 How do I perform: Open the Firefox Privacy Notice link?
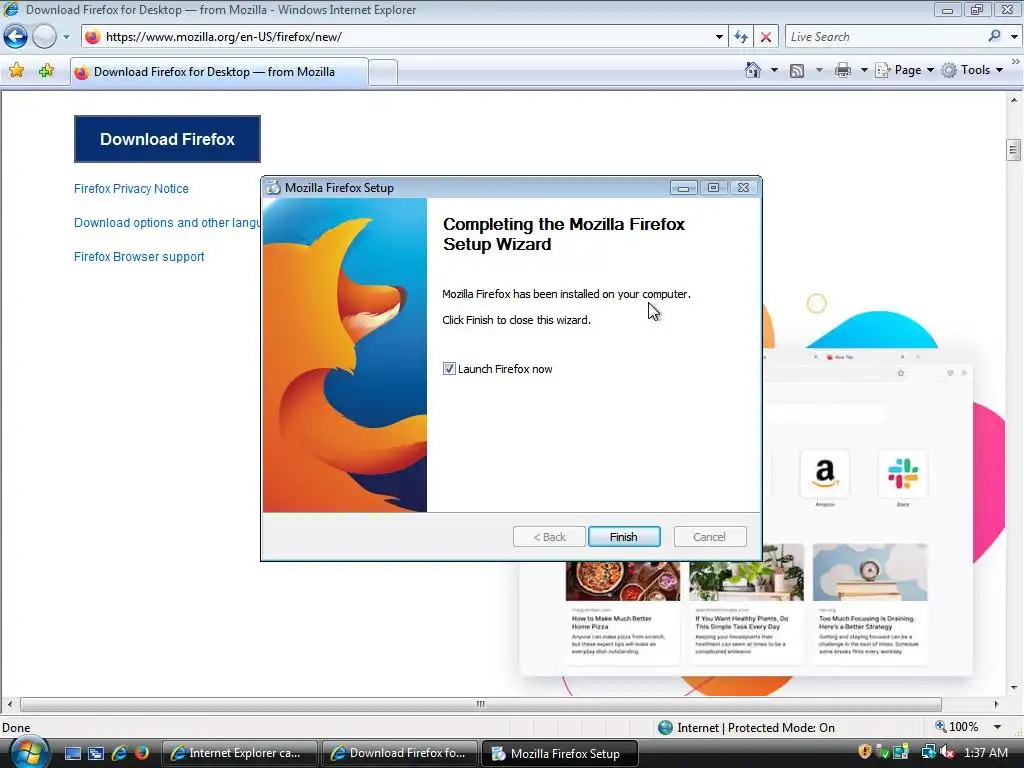(x=131, y=189)
